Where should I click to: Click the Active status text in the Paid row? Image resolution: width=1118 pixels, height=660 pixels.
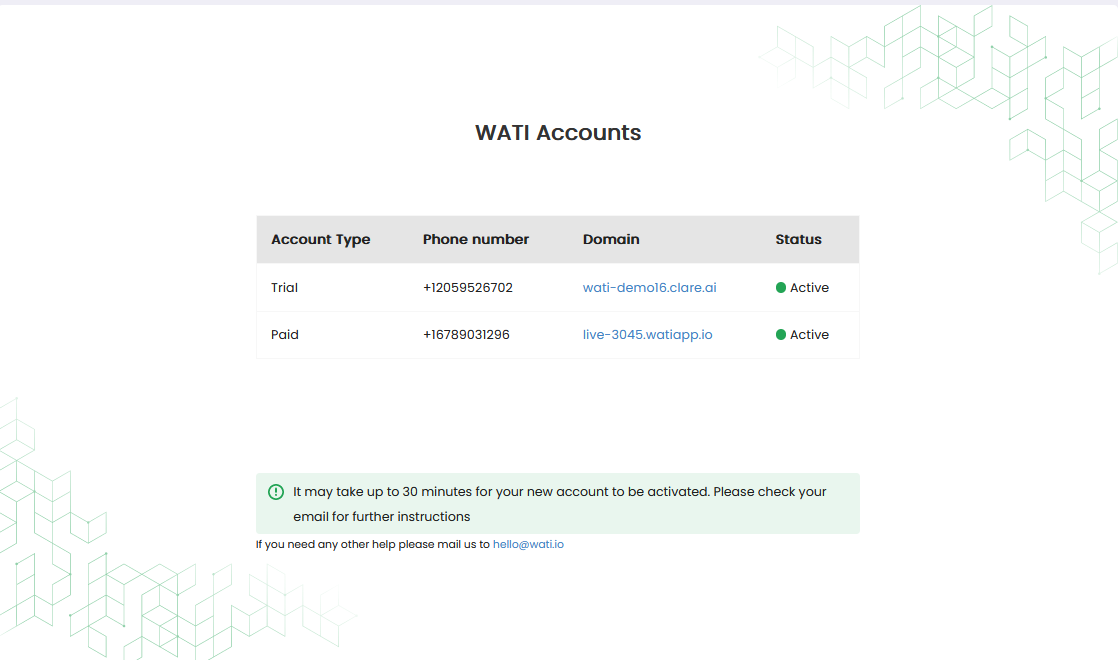[809, 334]
